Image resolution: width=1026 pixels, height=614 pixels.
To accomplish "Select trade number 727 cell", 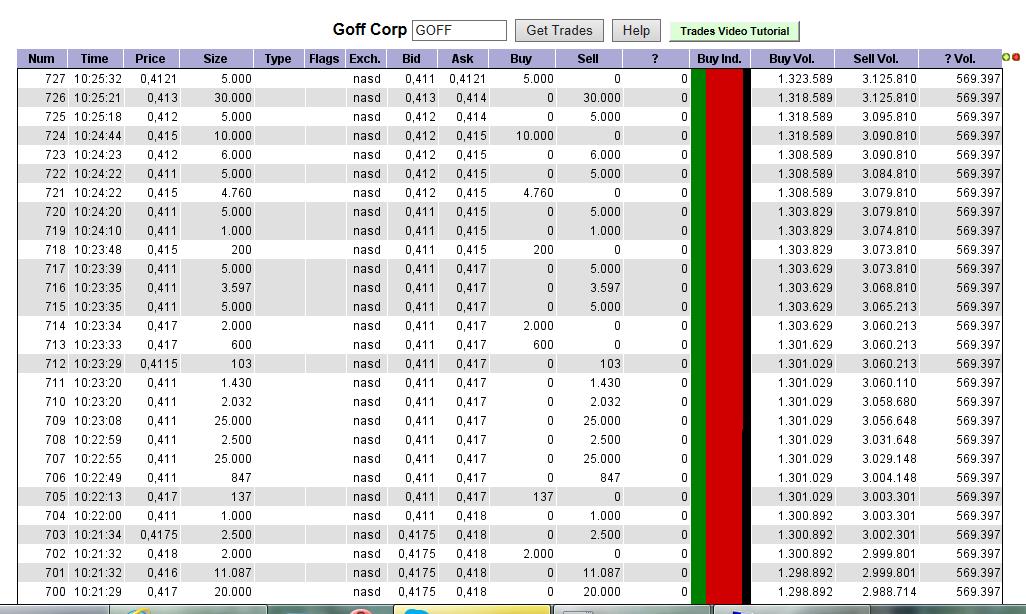I will [x=56, y=79].
